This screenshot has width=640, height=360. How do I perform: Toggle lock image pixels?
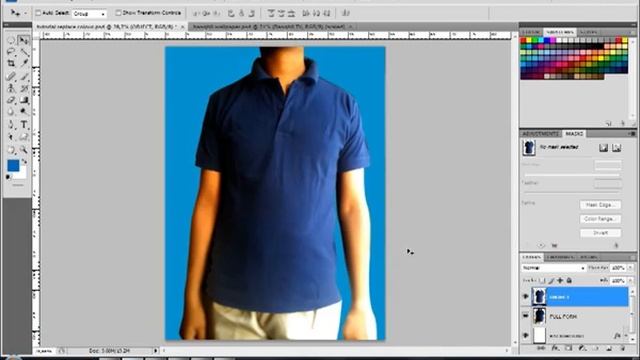pos(551,280)
